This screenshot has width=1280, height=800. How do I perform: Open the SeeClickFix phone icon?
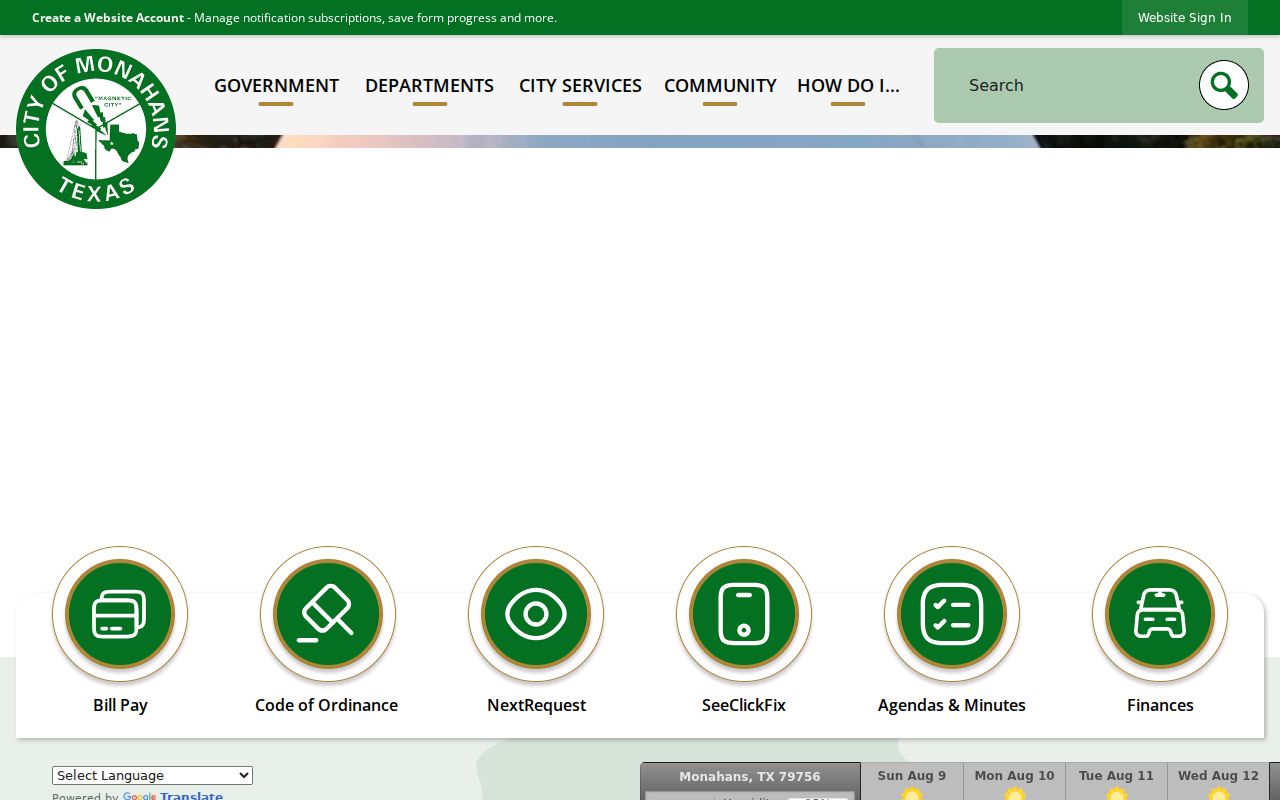744,614
